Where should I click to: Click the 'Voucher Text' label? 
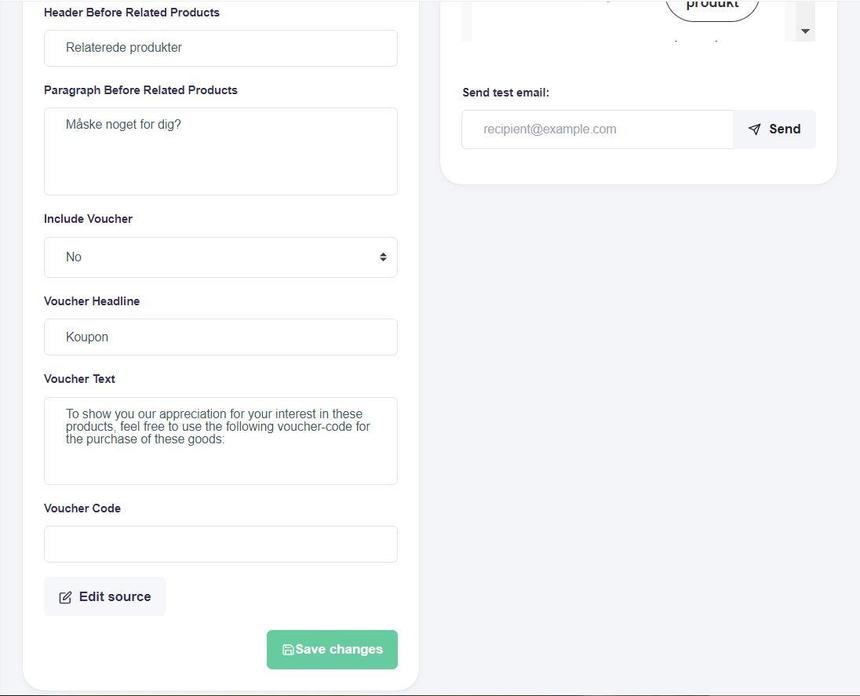click(x=79, y=379)
